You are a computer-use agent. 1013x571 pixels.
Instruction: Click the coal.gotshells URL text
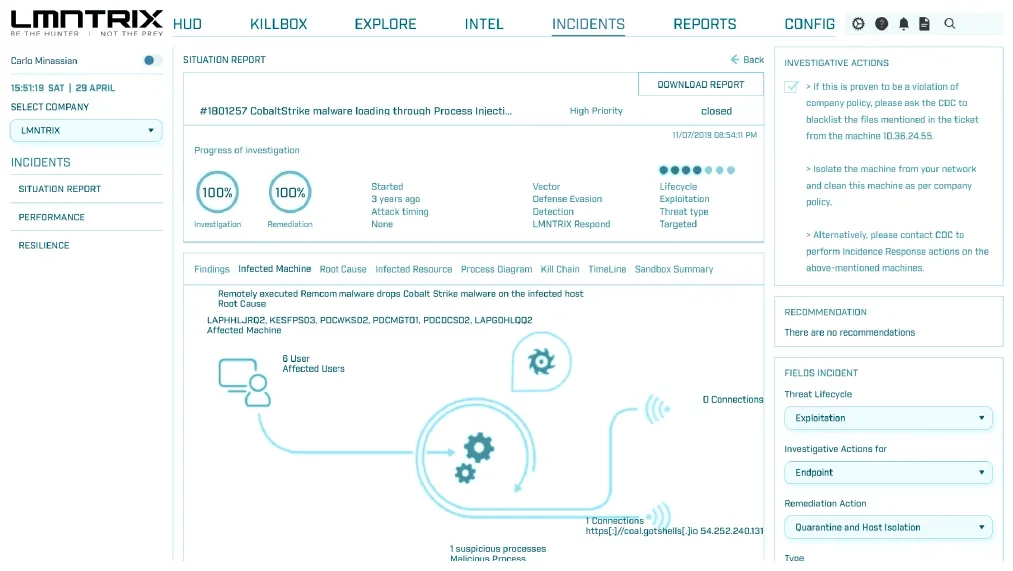click(674, 531)
